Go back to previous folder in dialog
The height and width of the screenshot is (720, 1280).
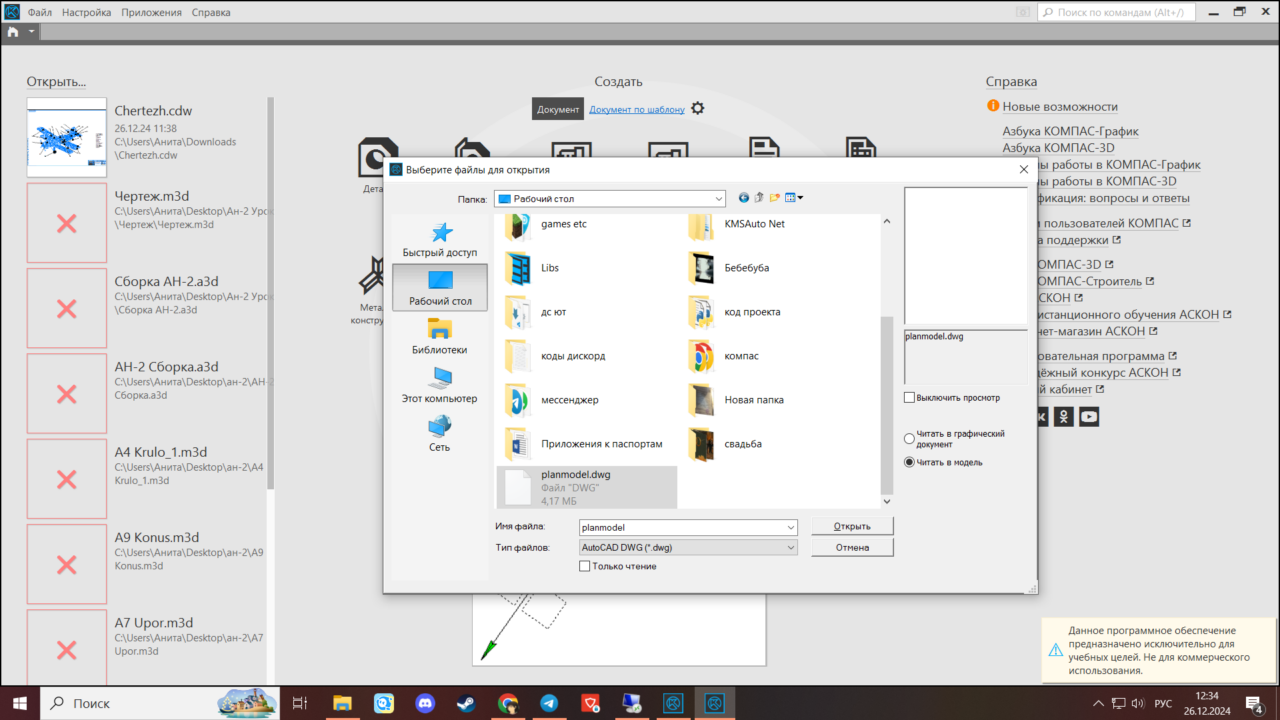744,198
